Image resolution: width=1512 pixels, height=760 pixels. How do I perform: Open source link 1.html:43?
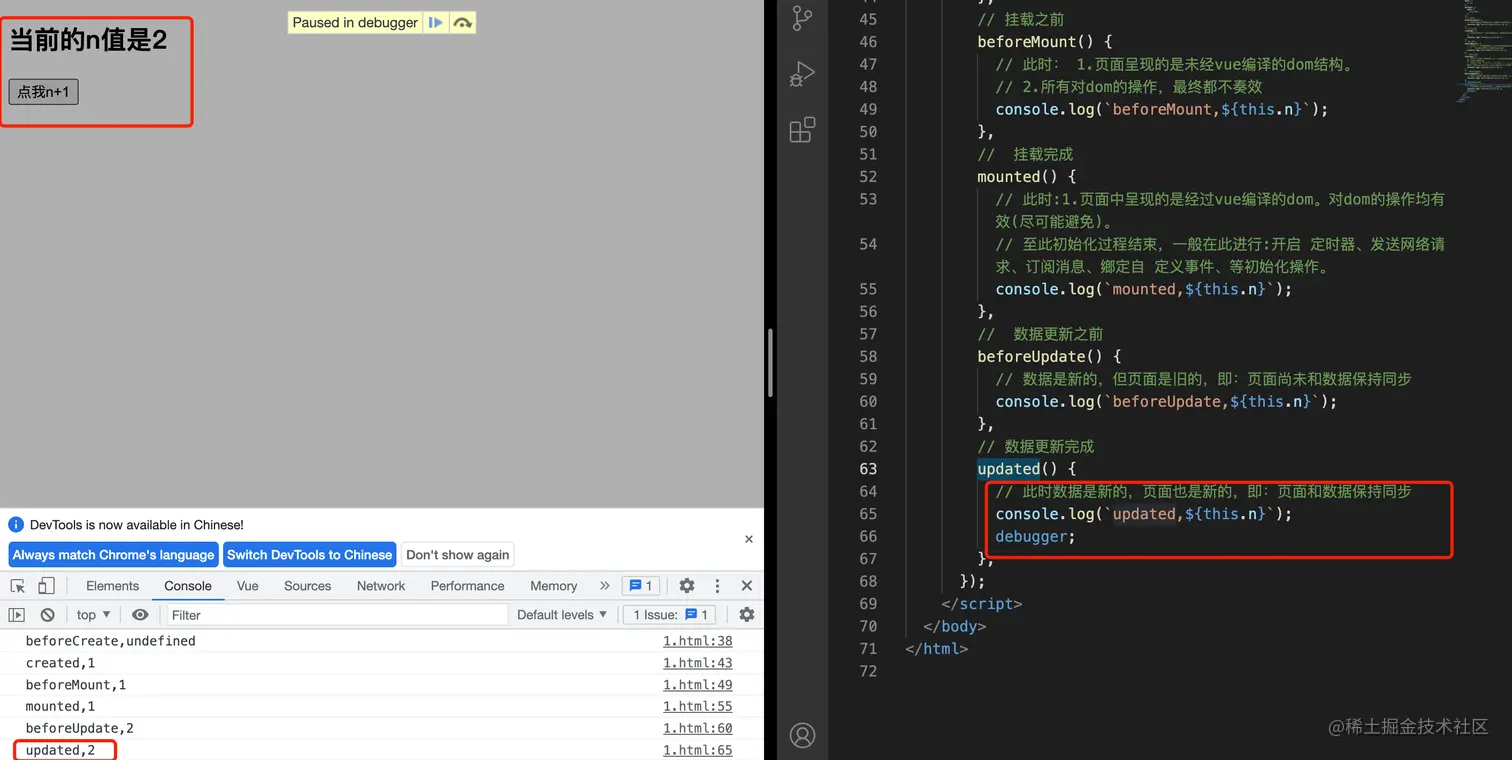[x=698, y=663]
